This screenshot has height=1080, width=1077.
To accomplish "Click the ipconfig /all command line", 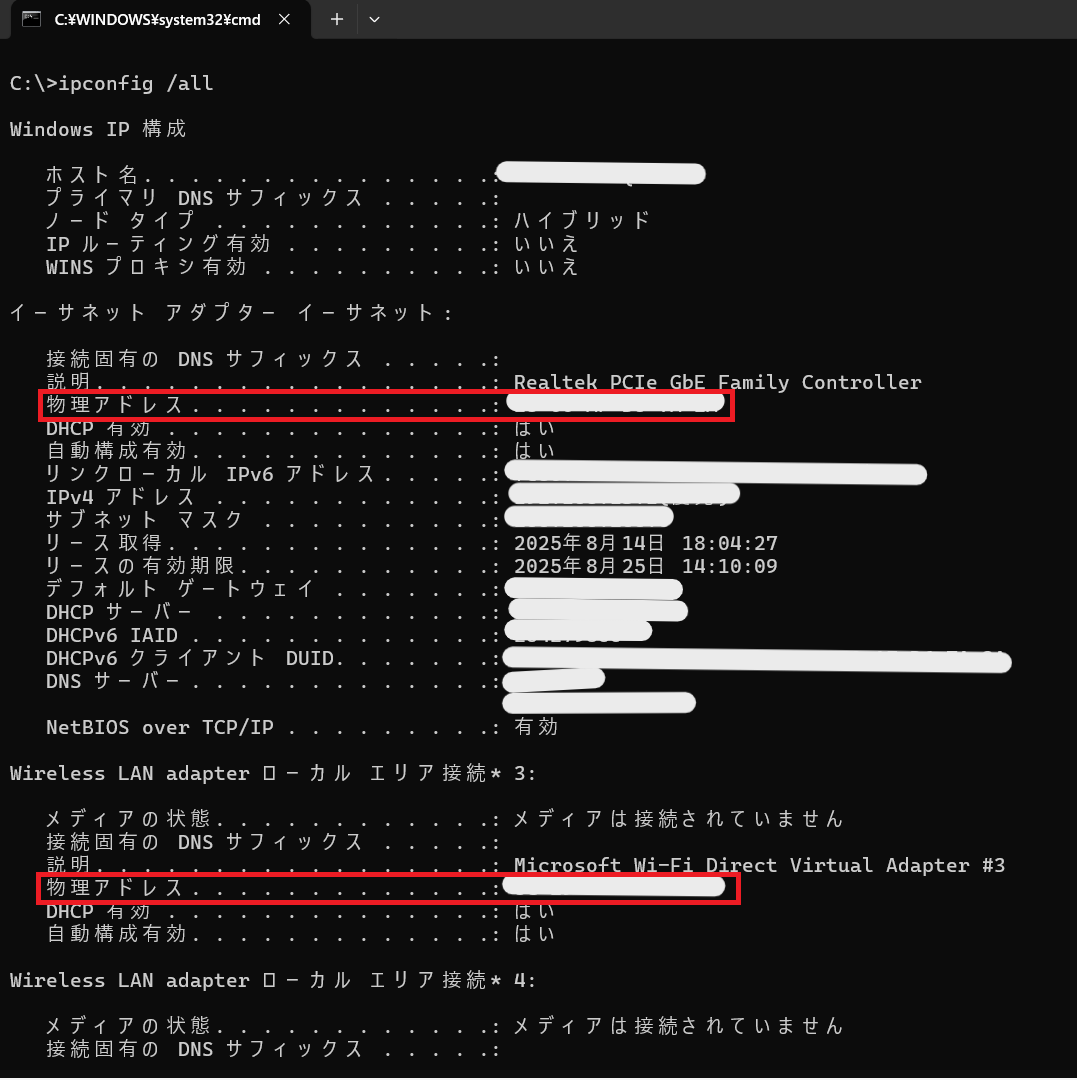I will coord(112,83).
